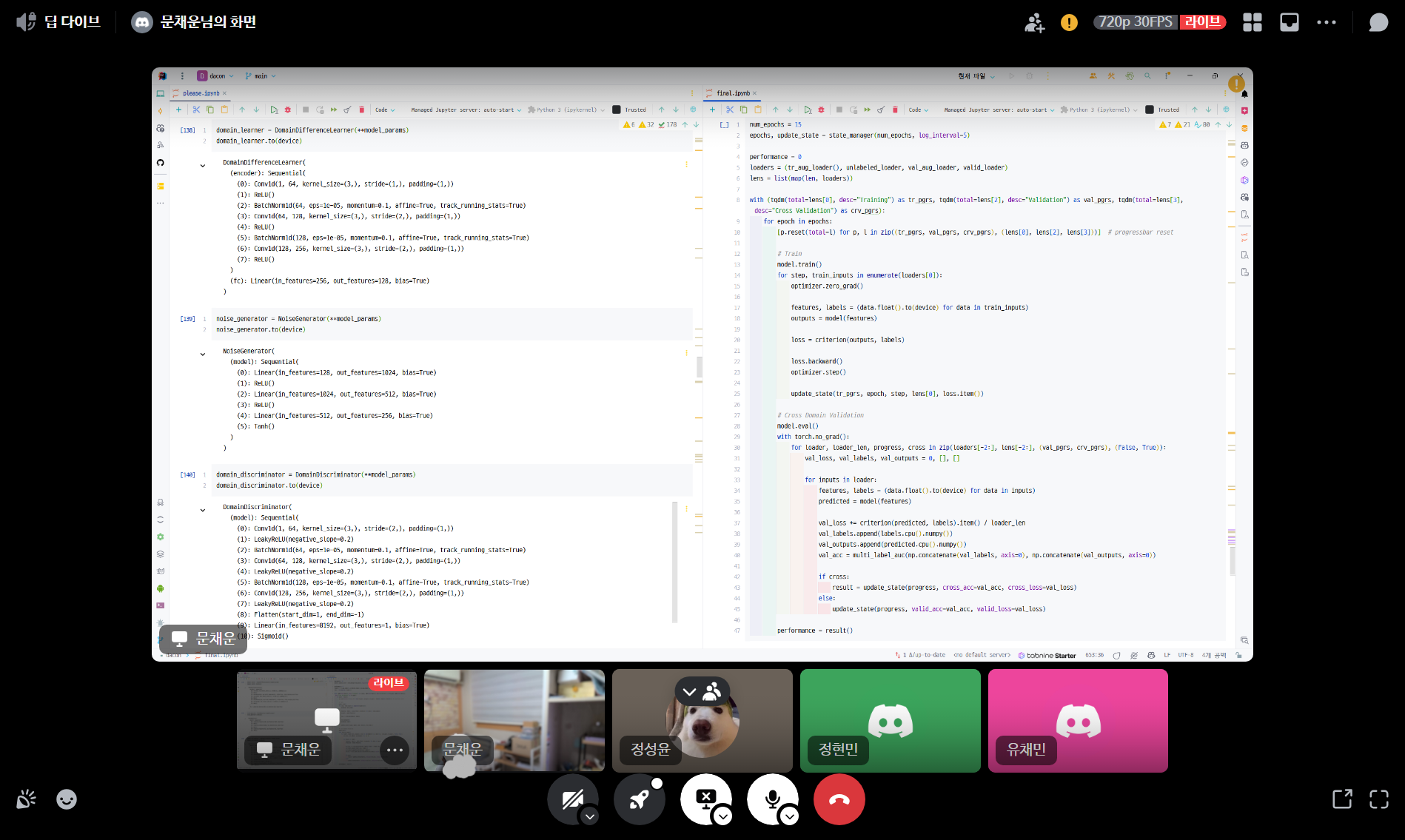Mute the microphone
This screenshot has width=1405, height=840.
pyautogui.click(x=772, y=799)
